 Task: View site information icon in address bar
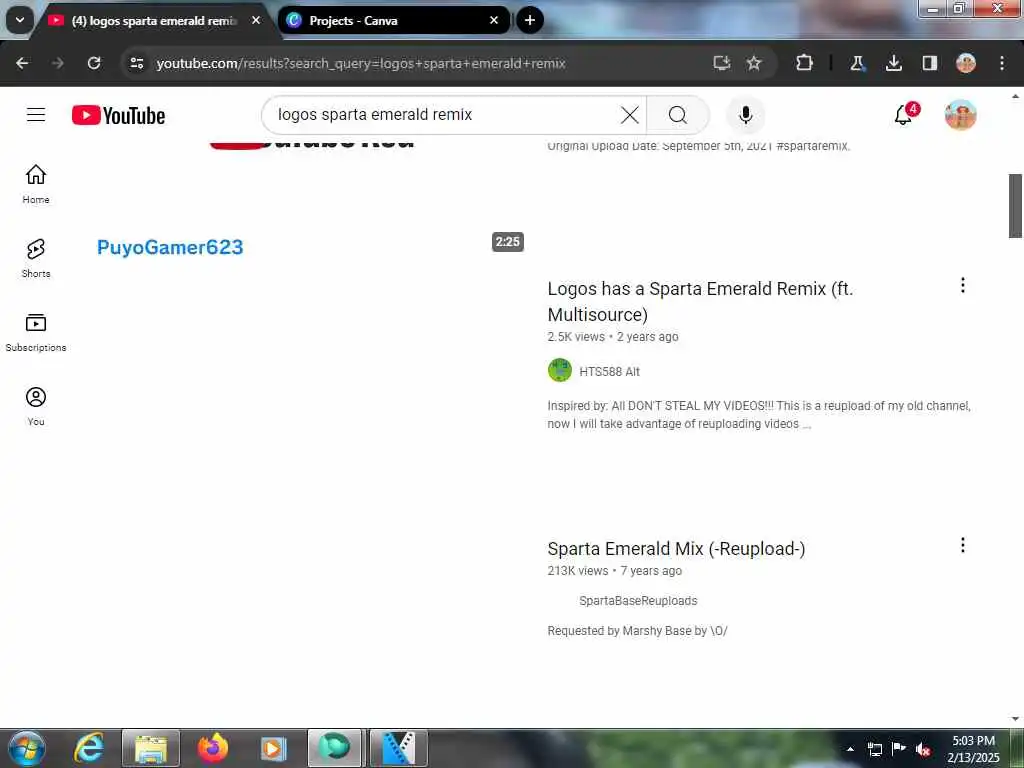pyautogui.click(x=137, y=63)
